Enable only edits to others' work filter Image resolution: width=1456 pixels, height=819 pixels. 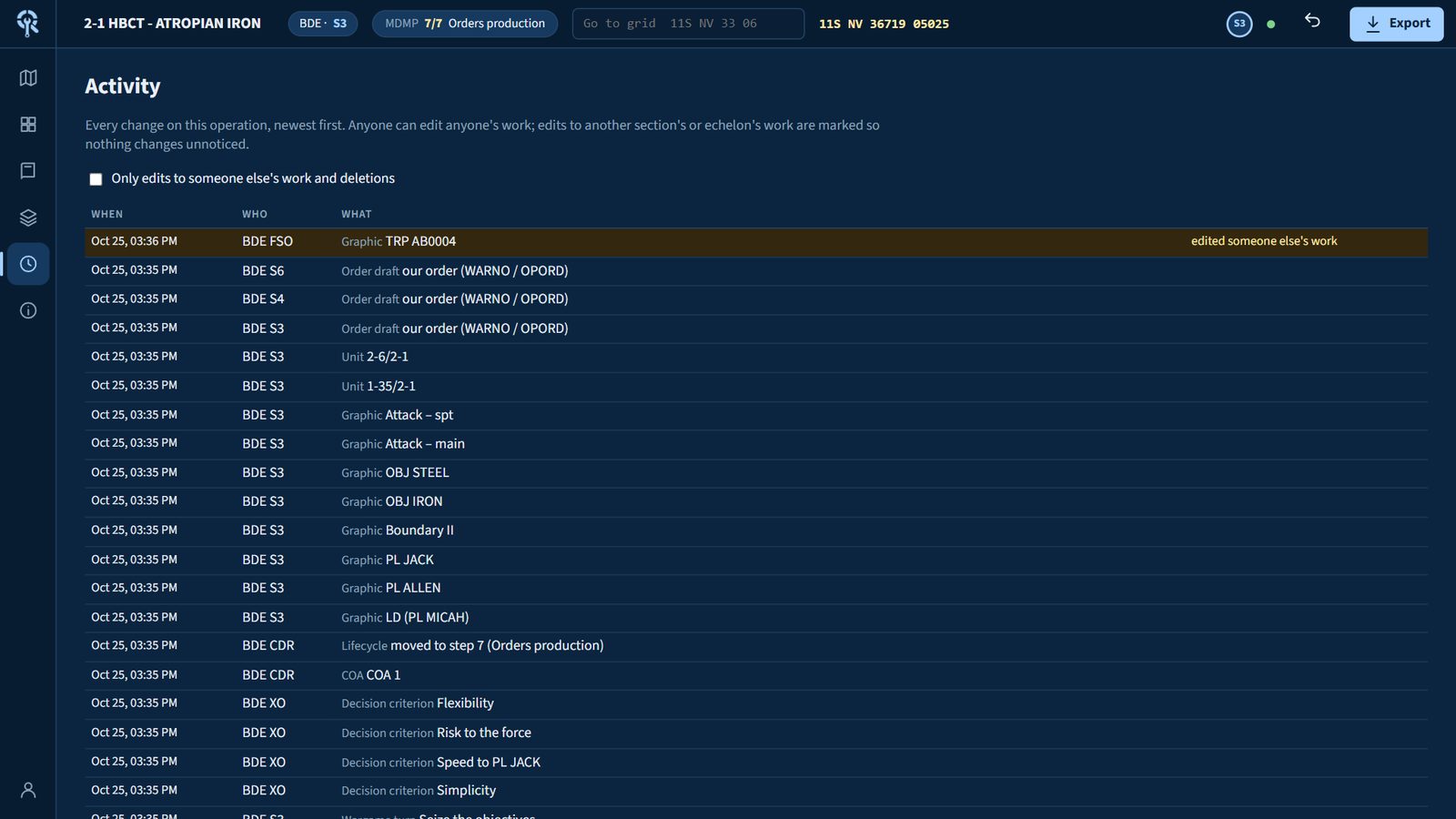[x=96, y=179]
